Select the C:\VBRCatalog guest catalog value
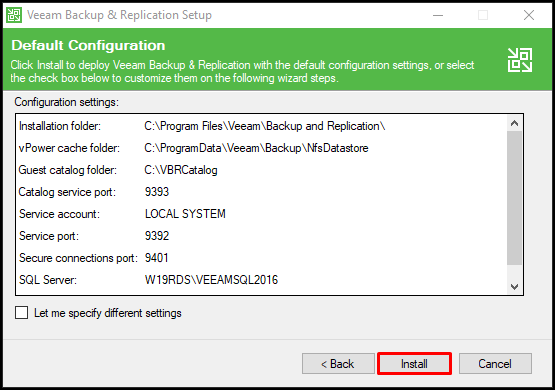This screenshot has height=390, width=555. [x=181, y=170]
